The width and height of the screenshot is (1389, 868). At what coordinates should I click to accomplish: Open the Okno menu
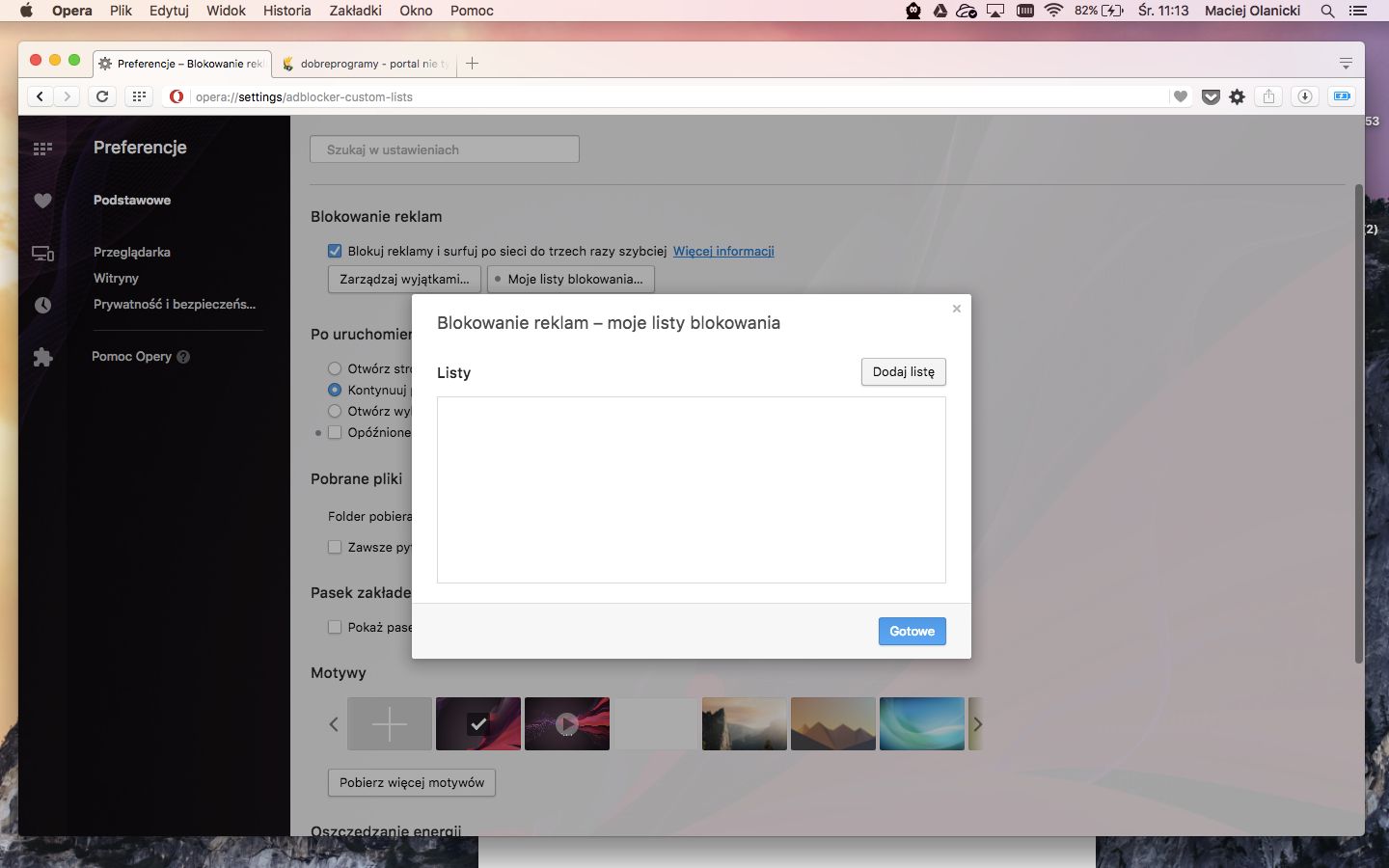click(x=416, y=11)
